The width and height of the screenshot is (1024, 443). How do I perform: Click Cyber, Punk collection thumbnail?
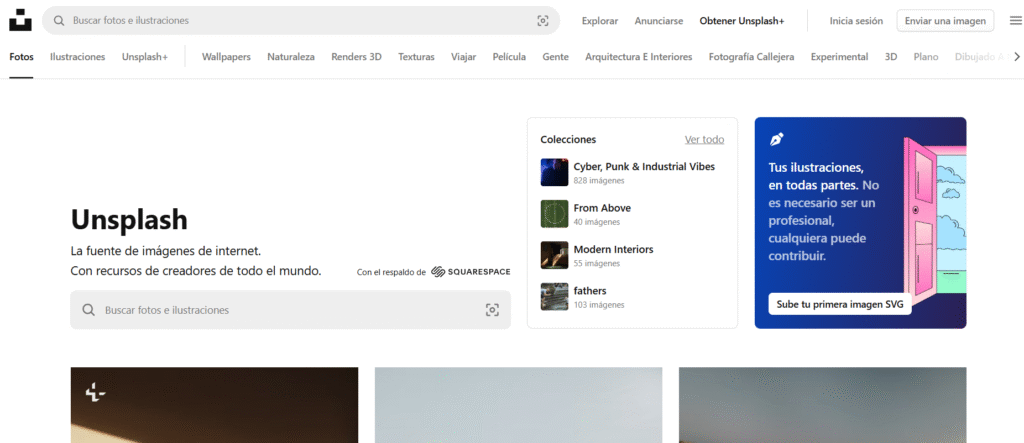click(554, 172)
